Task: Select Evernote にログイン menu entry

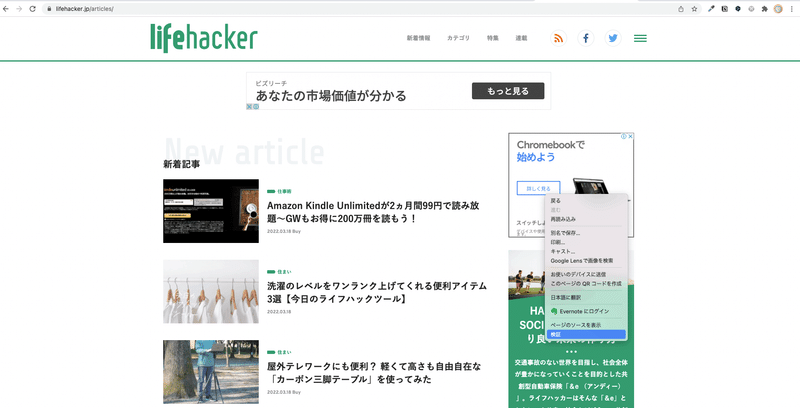Action: tap(586, 311)
